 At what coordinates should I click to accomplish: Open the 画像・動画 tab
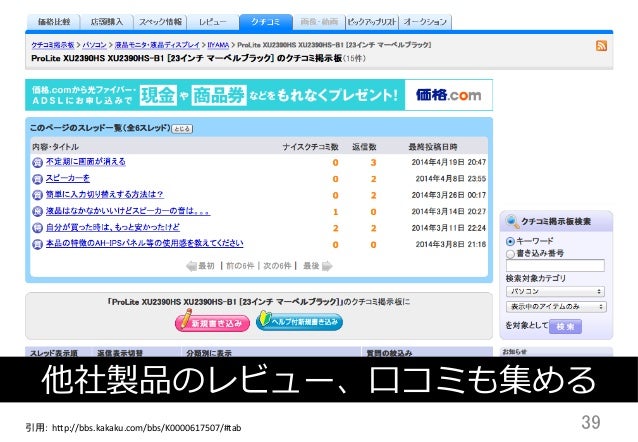(x=319, y=22)
